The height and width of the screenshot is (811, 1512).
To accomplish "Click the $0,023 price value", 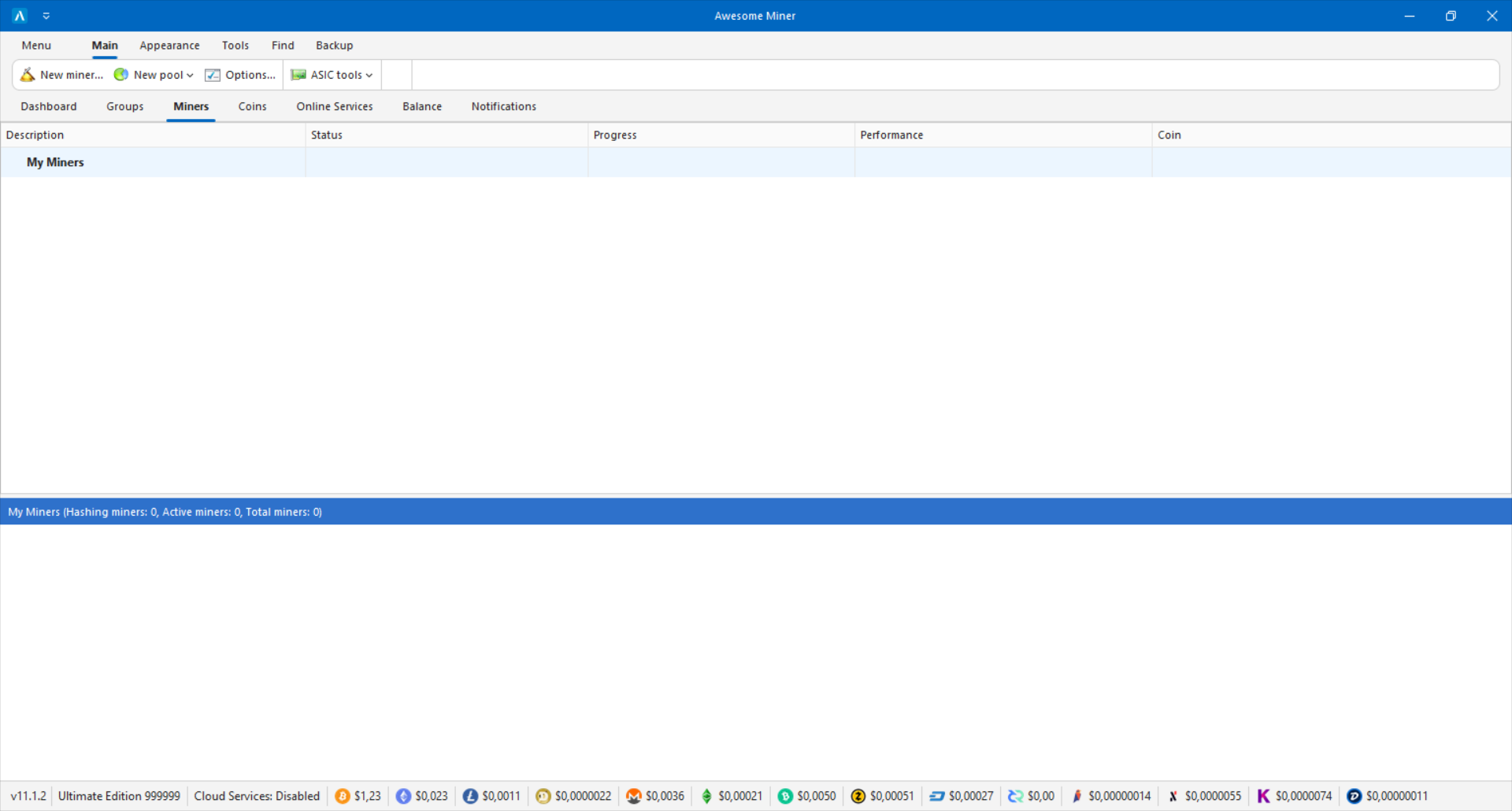I will 432,796.
